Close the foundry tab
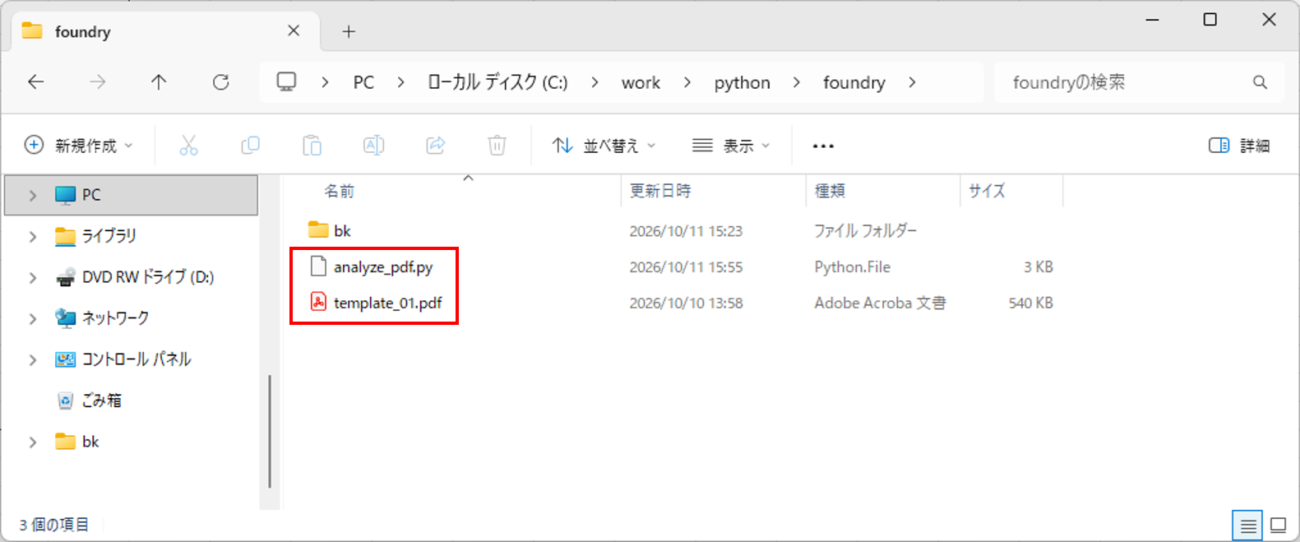This screenshot has height=542, width=1300. pos(294,31)
